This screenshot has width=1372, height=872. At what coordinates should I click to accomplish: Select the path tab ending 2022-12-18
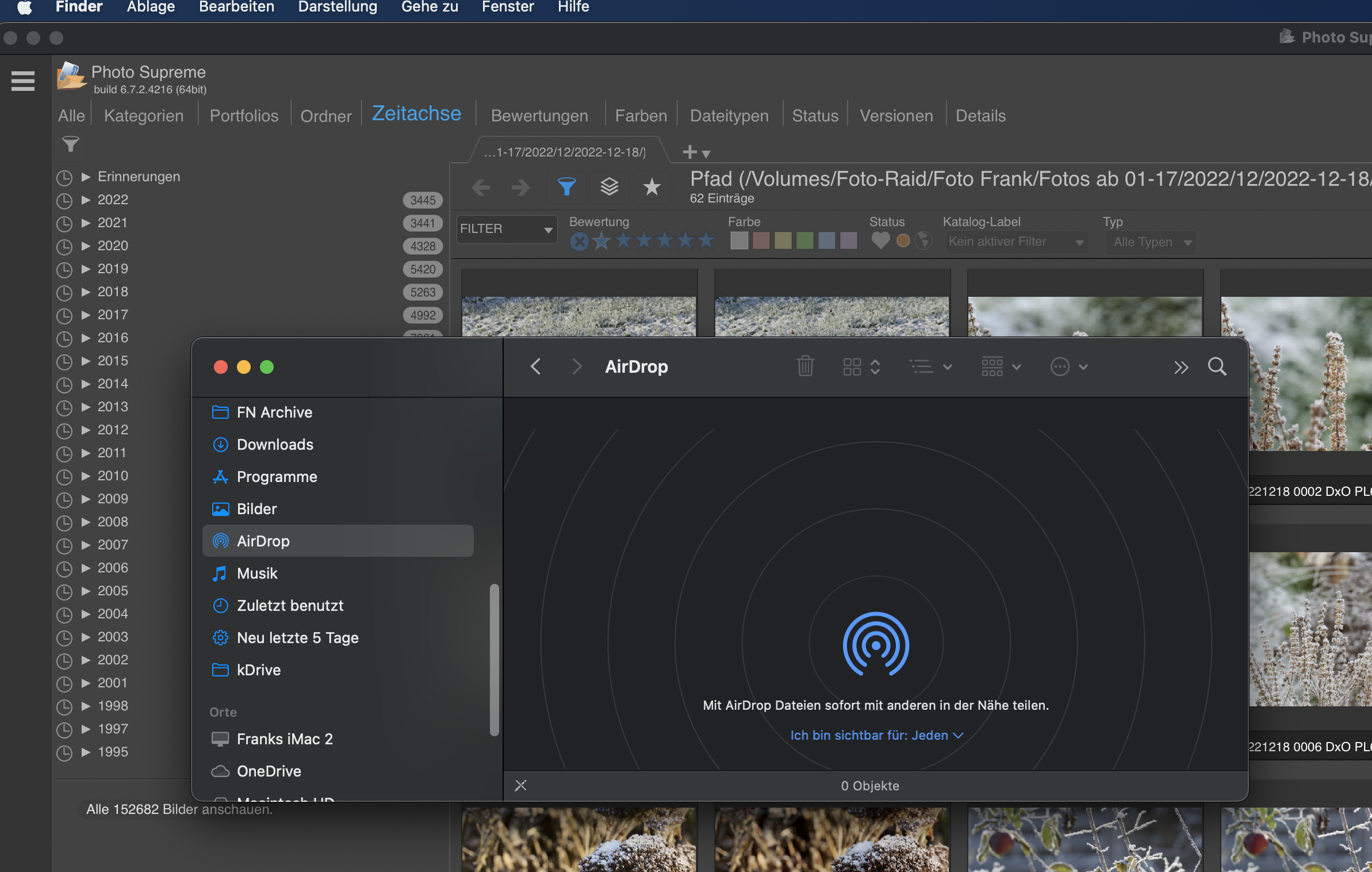(565, 152)
